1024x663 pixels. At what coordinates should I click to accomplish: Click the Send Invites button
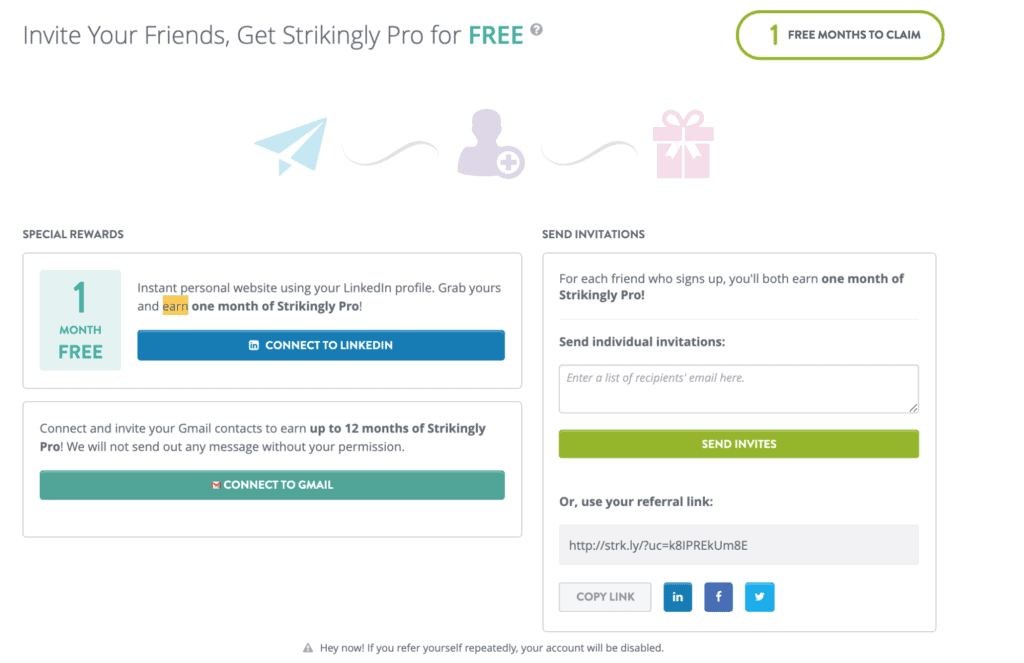pyautogui.click(x=738, y=444)
